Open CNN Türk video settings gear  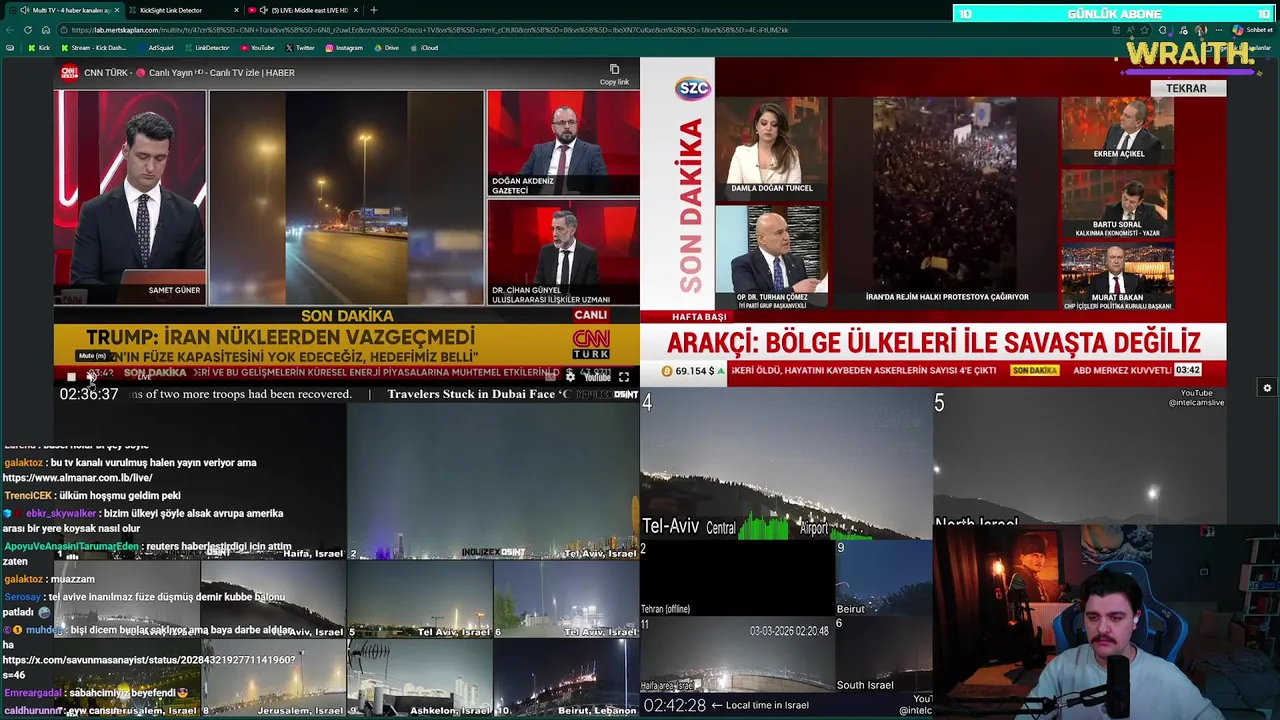(x=570, y=377)
